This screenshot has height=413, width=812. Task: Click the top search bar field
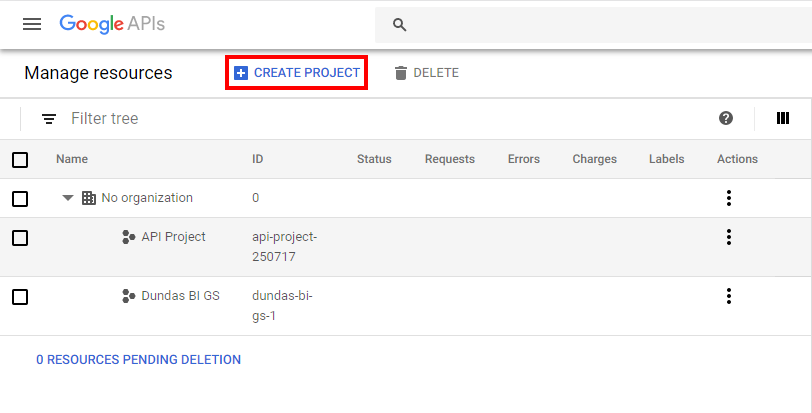pos(600,25)
